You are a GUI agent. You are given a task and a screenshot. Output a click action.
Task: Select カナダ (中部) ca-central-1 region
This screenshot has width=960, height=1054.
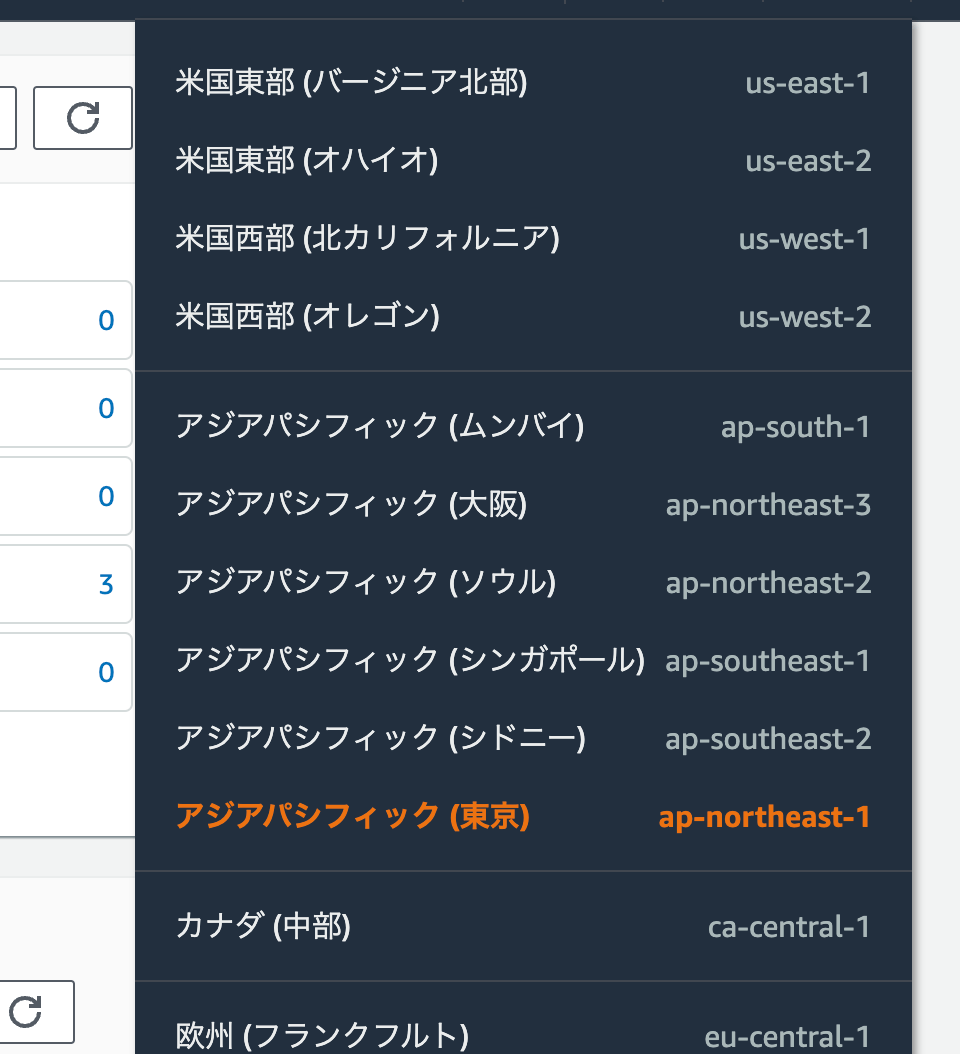(x=523, y=927)
